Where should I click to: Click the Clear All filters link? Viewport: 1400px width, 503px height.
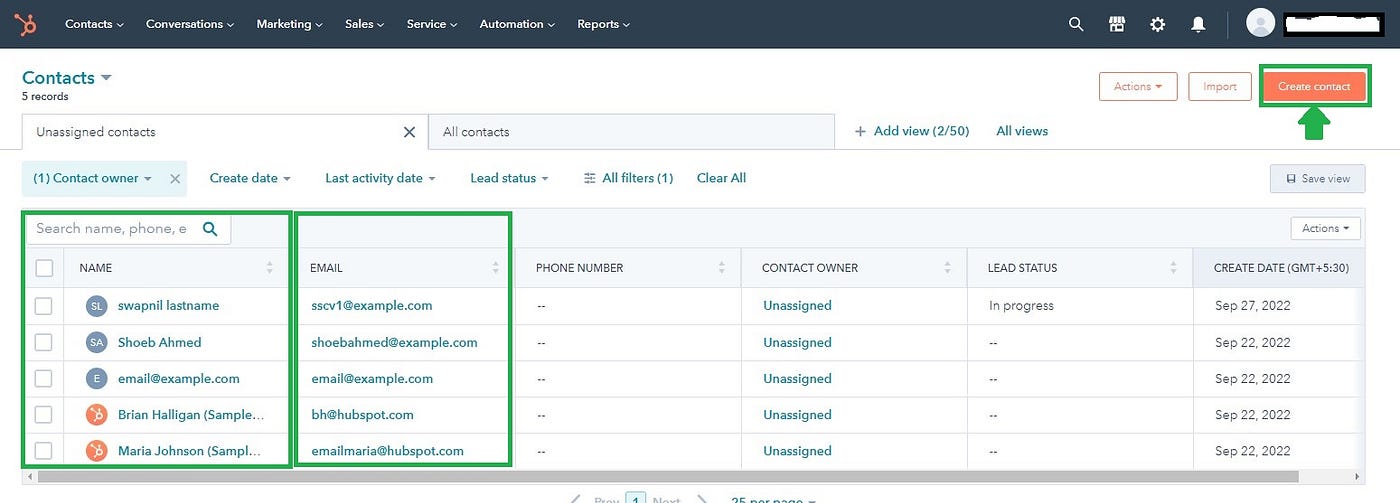pos(721,178)
